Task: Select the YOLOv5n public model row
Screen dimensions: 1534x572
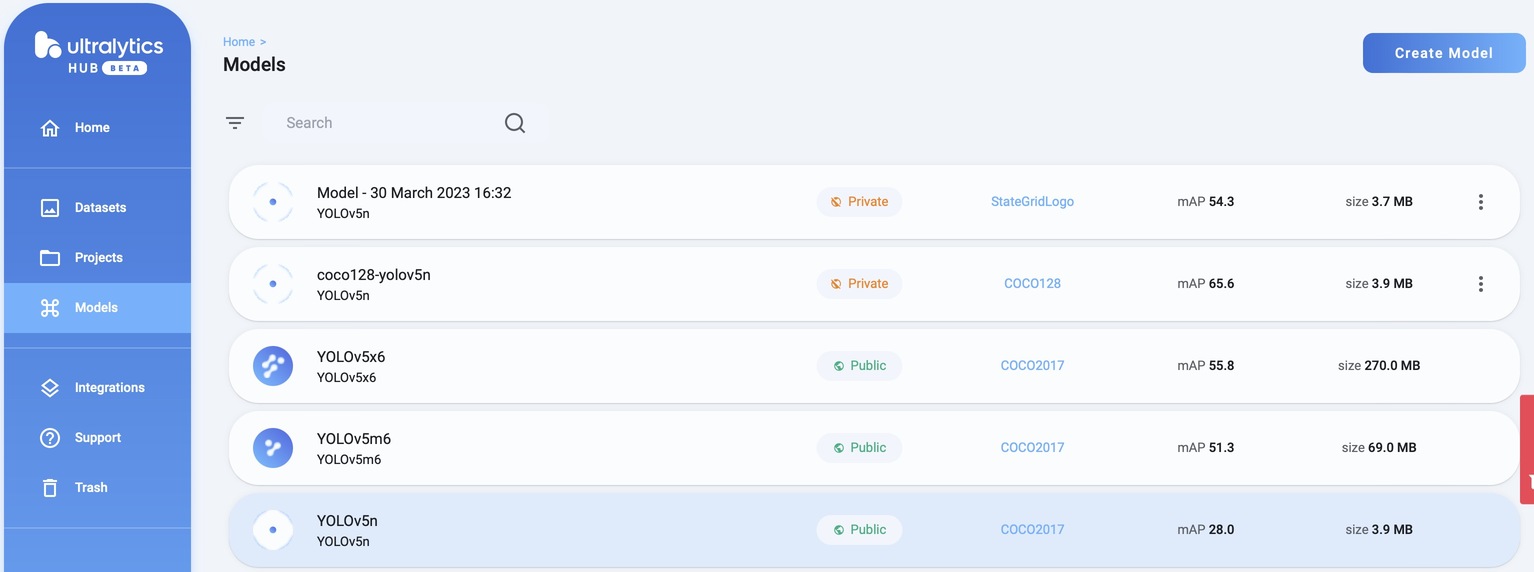Action: point(600,530)
